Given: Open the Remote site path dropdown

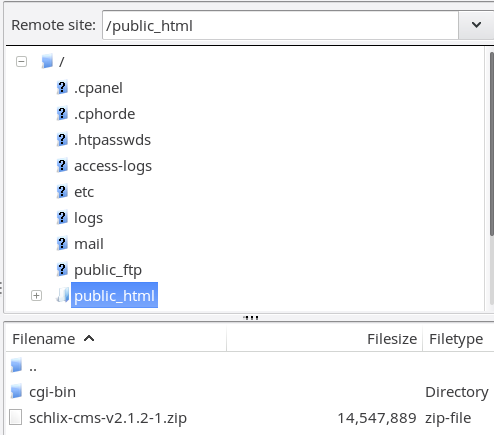Looking at the screenshot, I should coord(476,25).
